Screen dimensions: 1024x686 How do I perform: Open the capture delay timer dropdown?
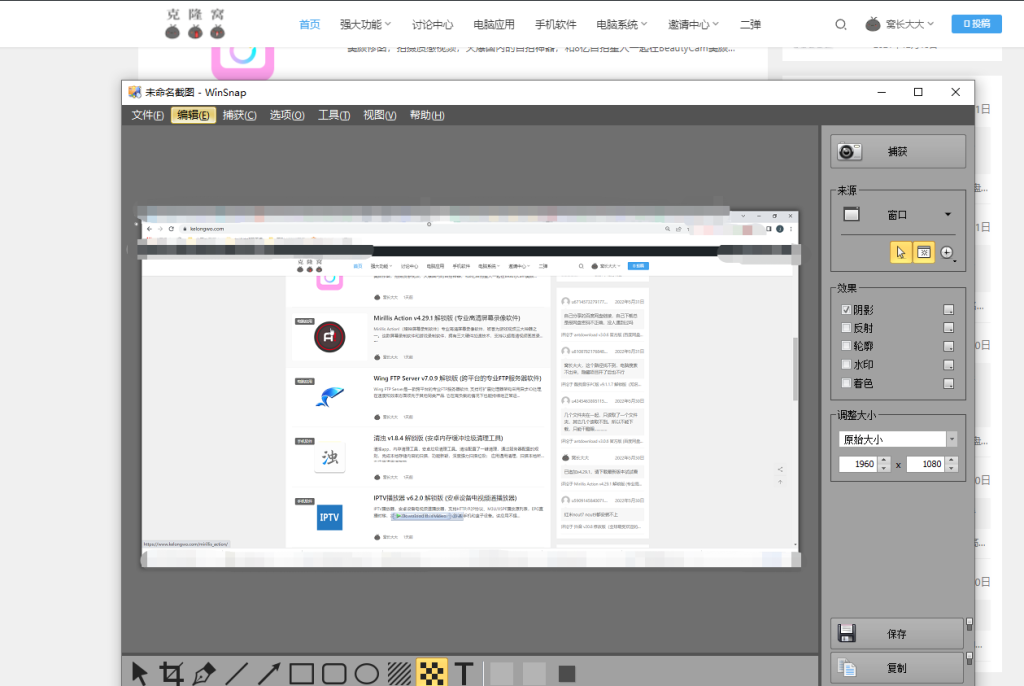[x=948, y=252]
